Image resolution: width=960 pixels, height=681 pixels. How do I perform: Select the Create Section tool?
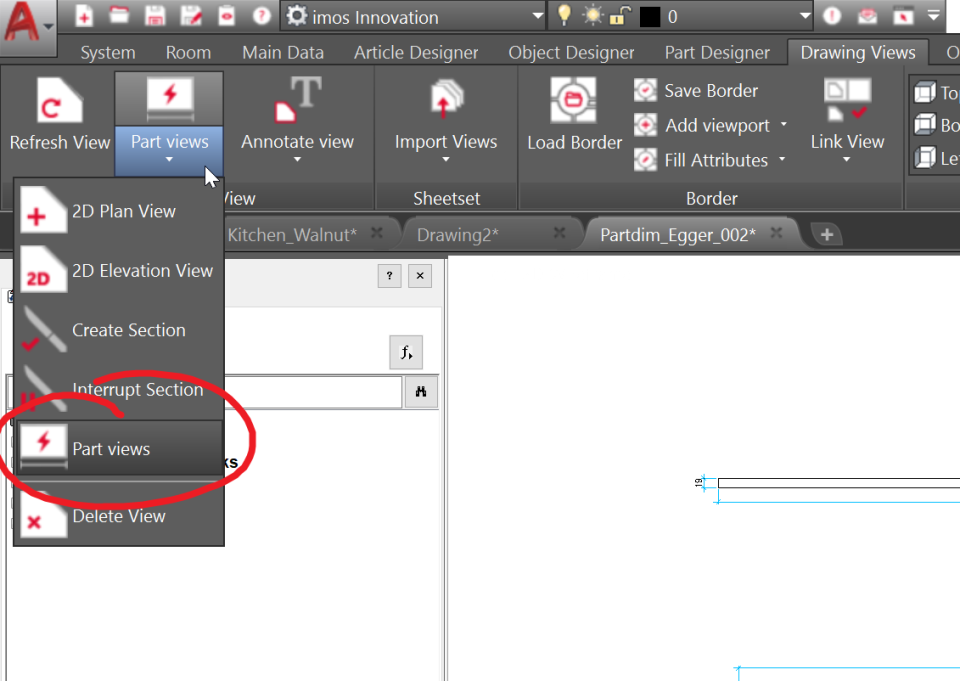129,330
